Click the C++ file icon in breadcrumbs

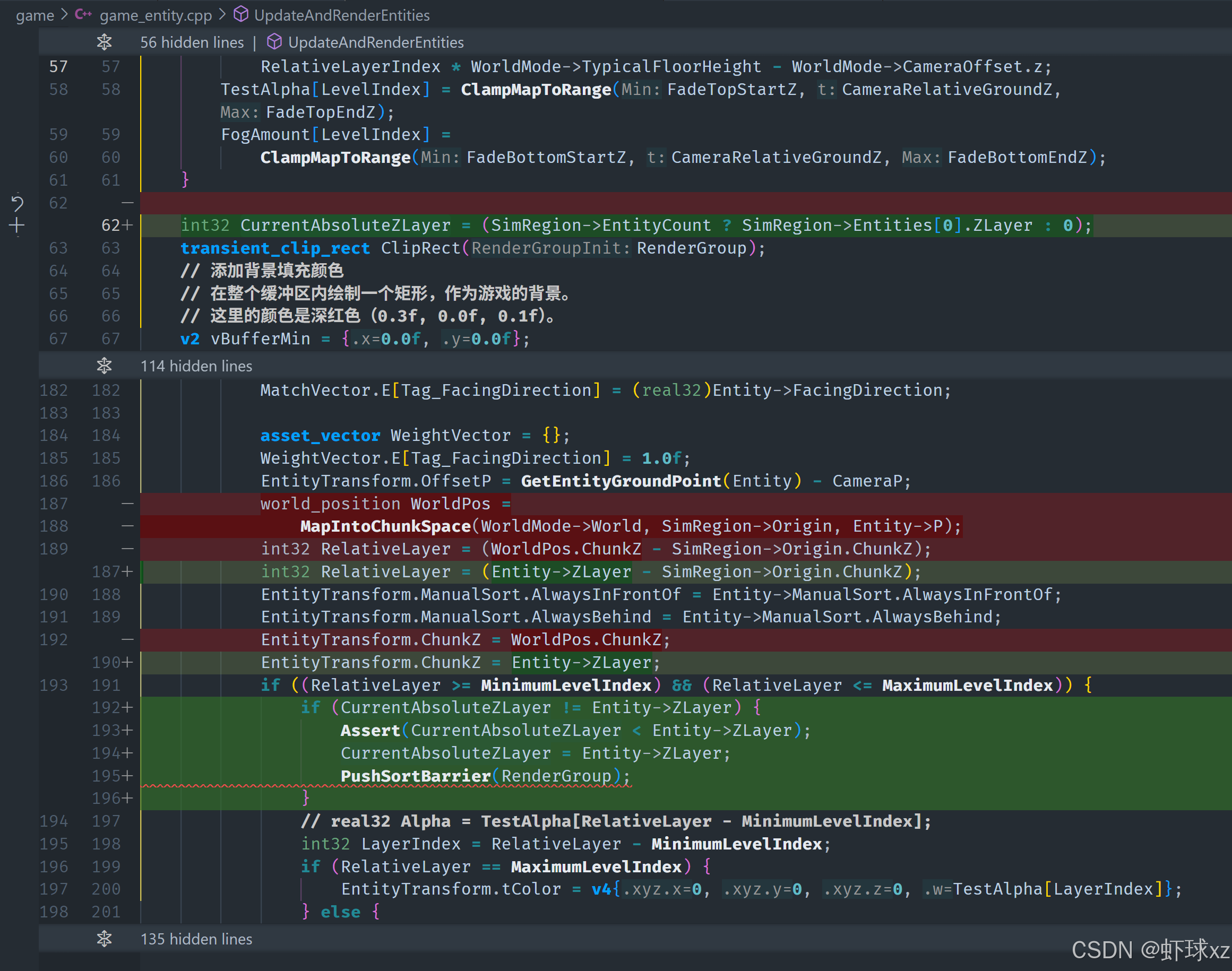tap(83, 15)
